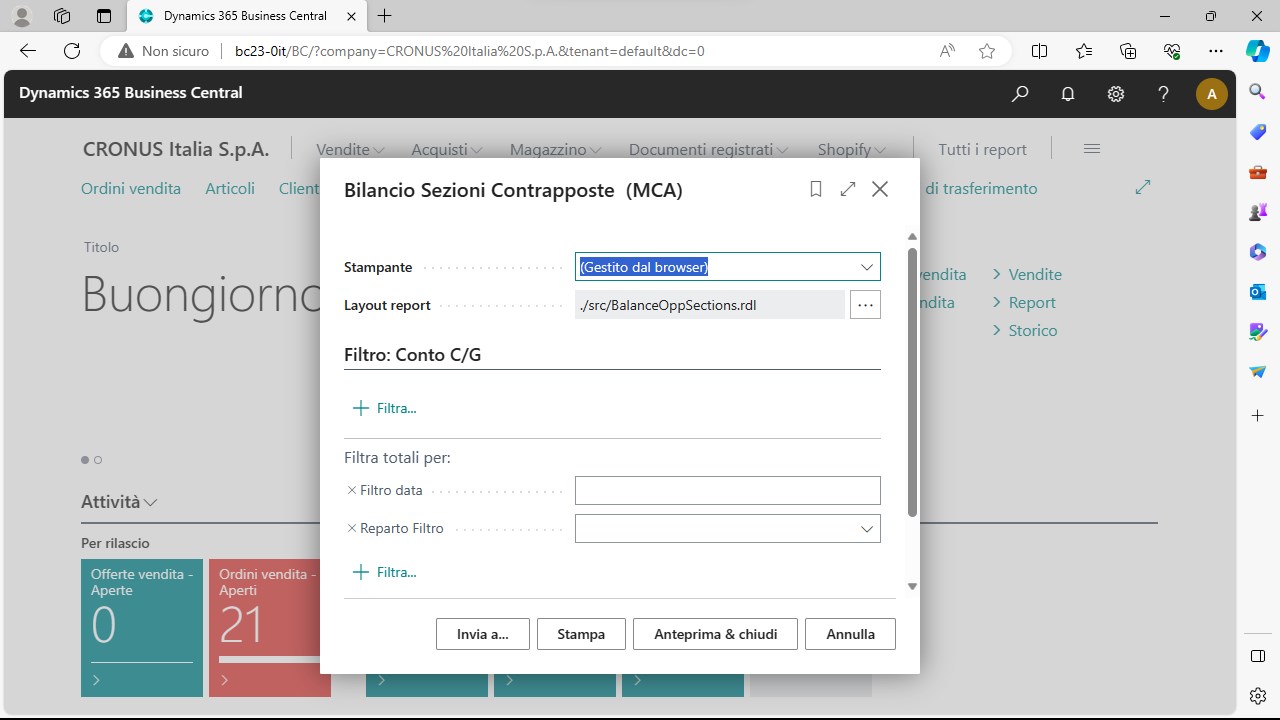This screenshot has width=1280, height=720.
Task: Go back in the browser
Action: pyautogui.click(x=28, y=51)
